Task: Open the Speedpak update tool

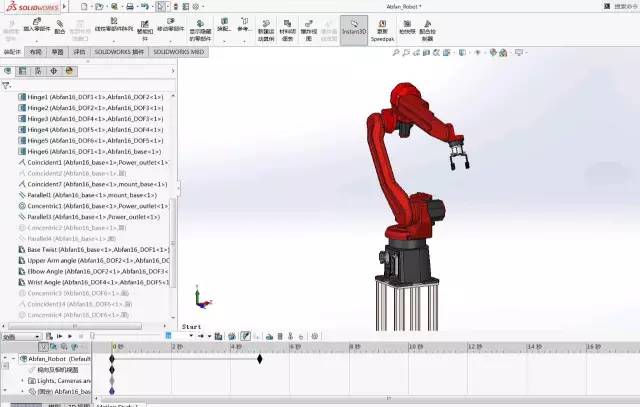Action: [383, 30]
